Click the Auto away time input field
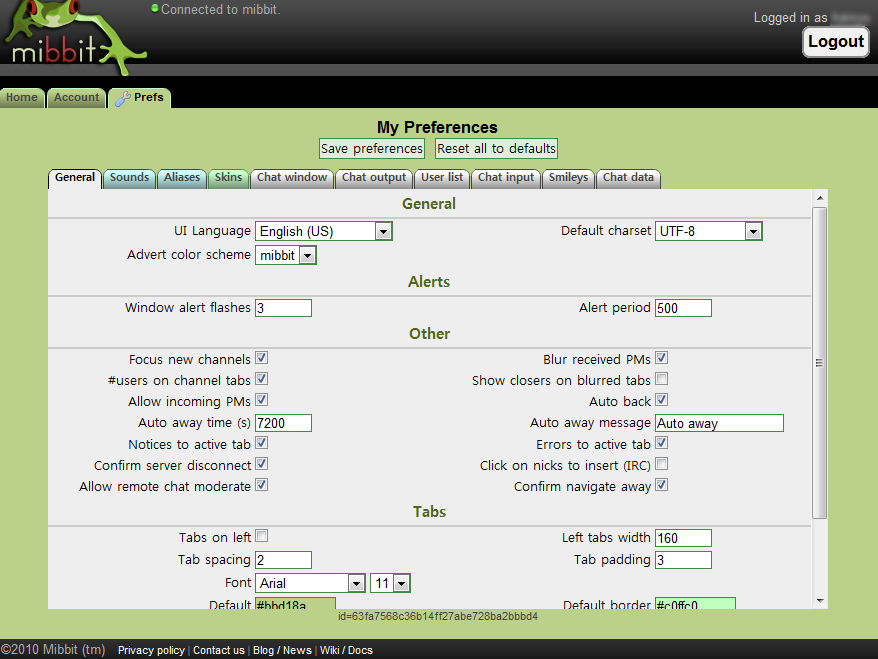878x659 pixels. 283,423
